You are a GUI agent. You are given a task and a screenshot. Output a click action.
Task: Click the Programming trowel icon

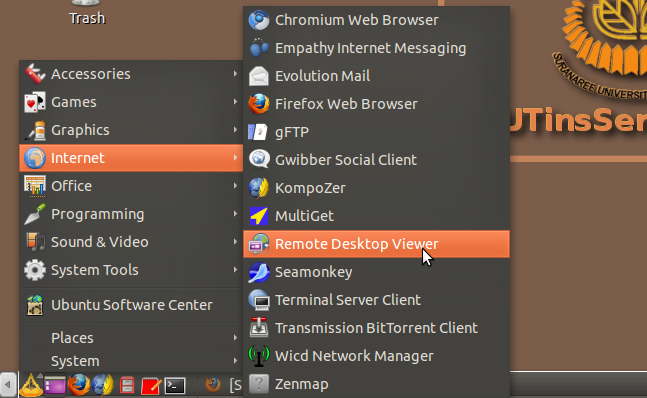pos(35,214)
